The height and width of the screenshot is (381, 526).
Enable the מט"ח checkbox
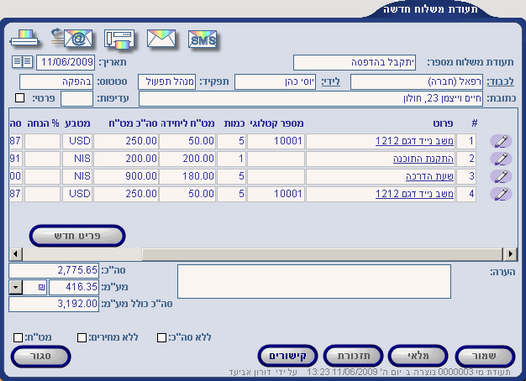[18, 337]
